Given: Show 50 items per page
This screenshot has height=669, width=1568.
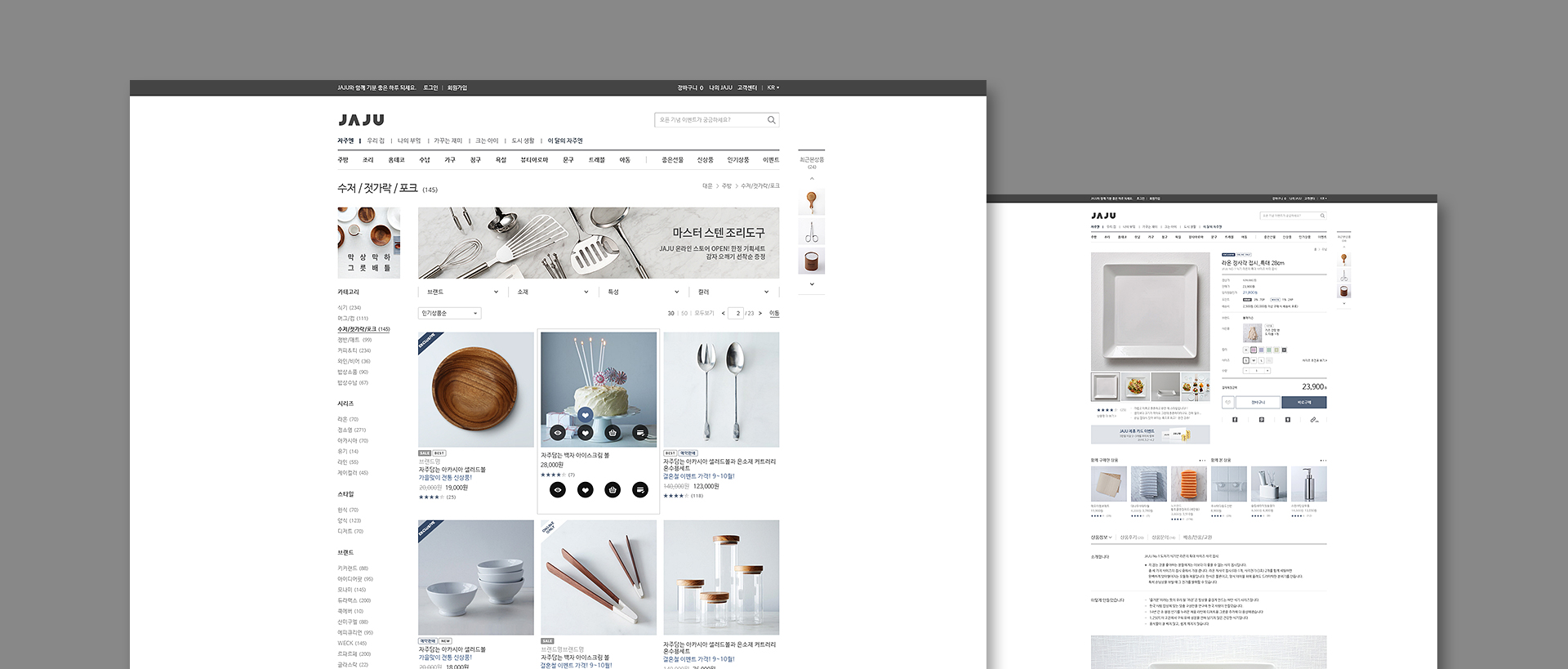Looking at the screenshot, I should pos(684,313).
